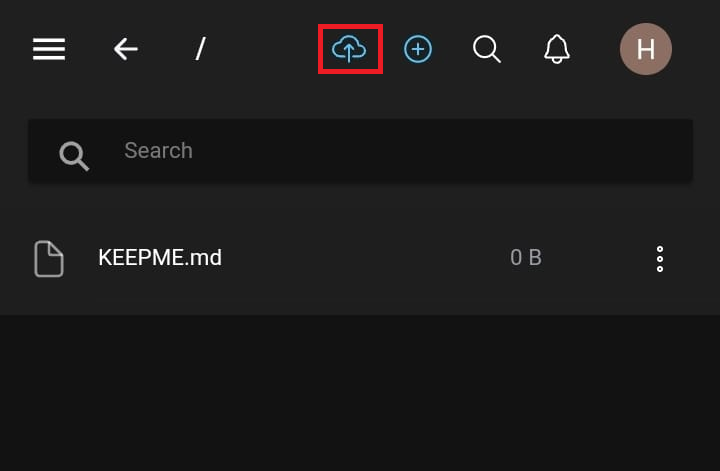Focus the Search text field
The image size is (720, 471).
click(400, 151)
